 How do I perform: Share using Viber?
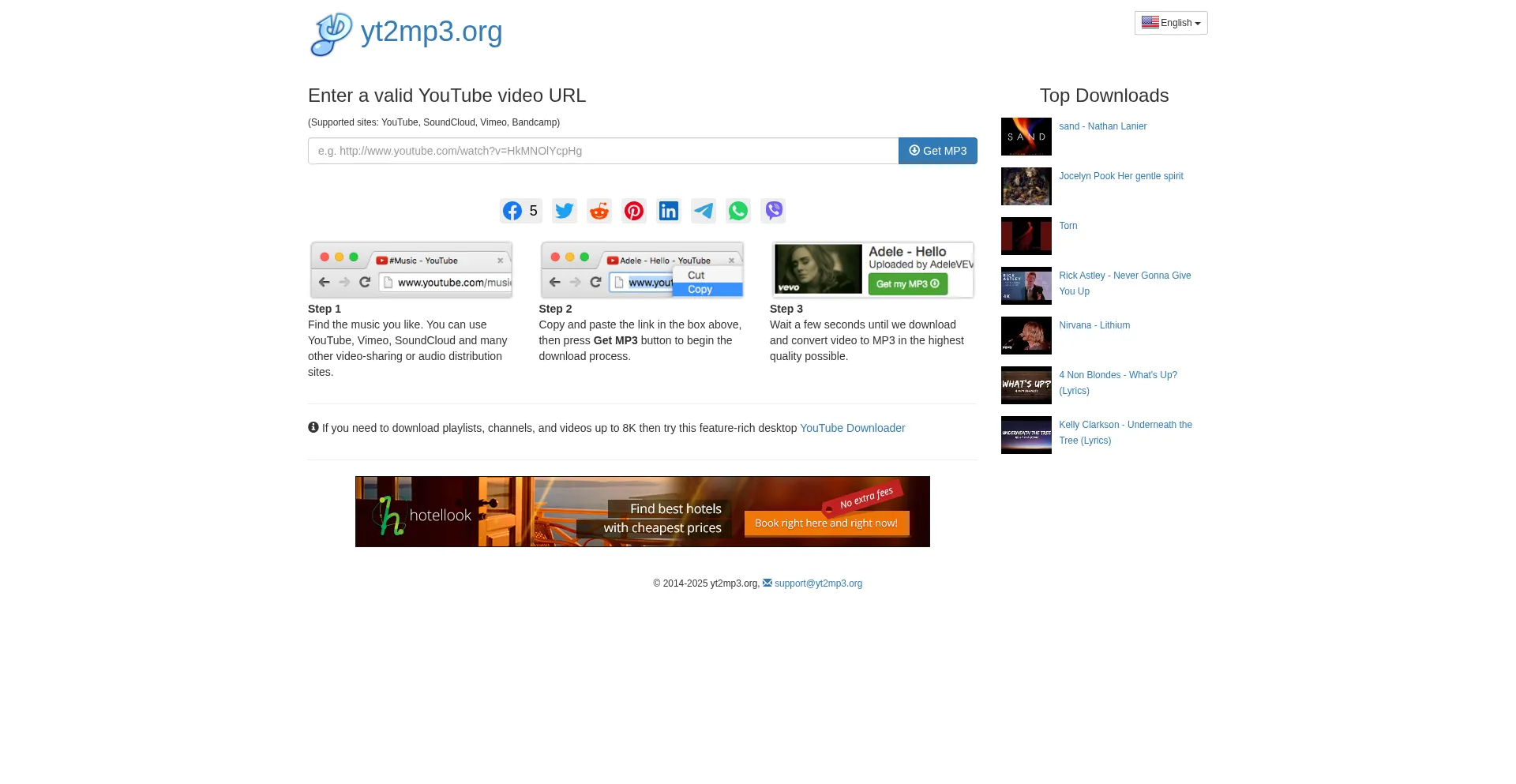[x=772, y=211]
